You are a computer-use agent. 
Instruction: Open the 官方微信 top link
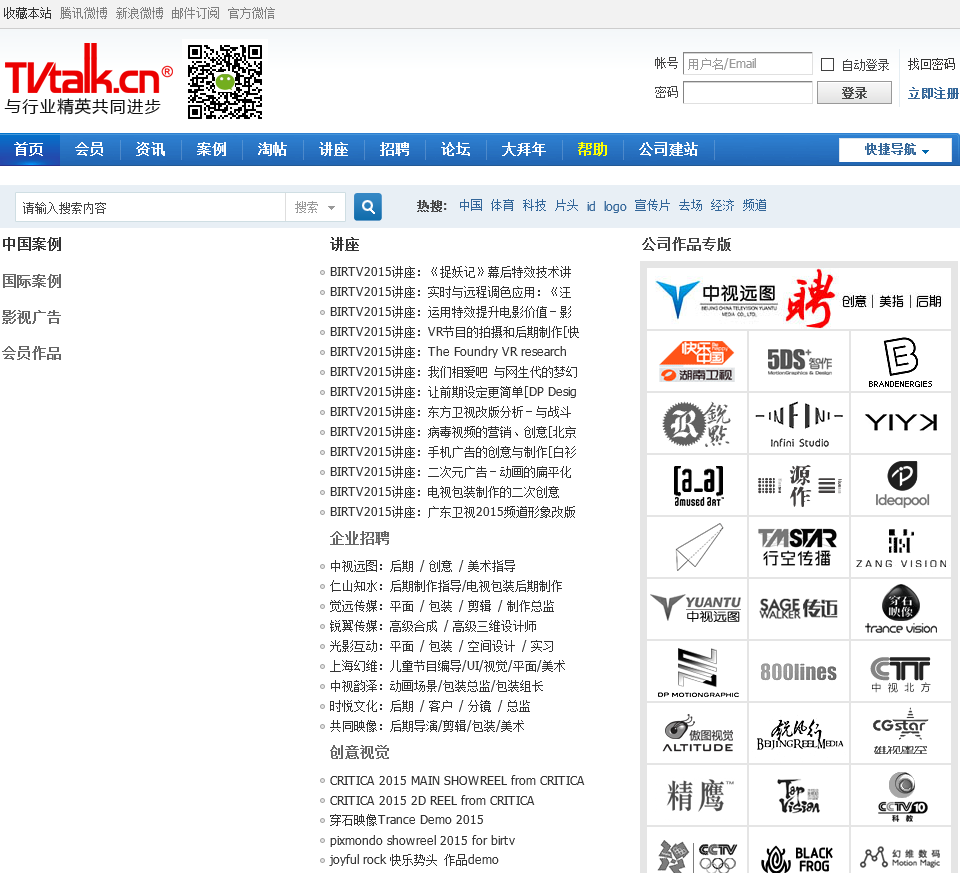[x=252, y=13]
